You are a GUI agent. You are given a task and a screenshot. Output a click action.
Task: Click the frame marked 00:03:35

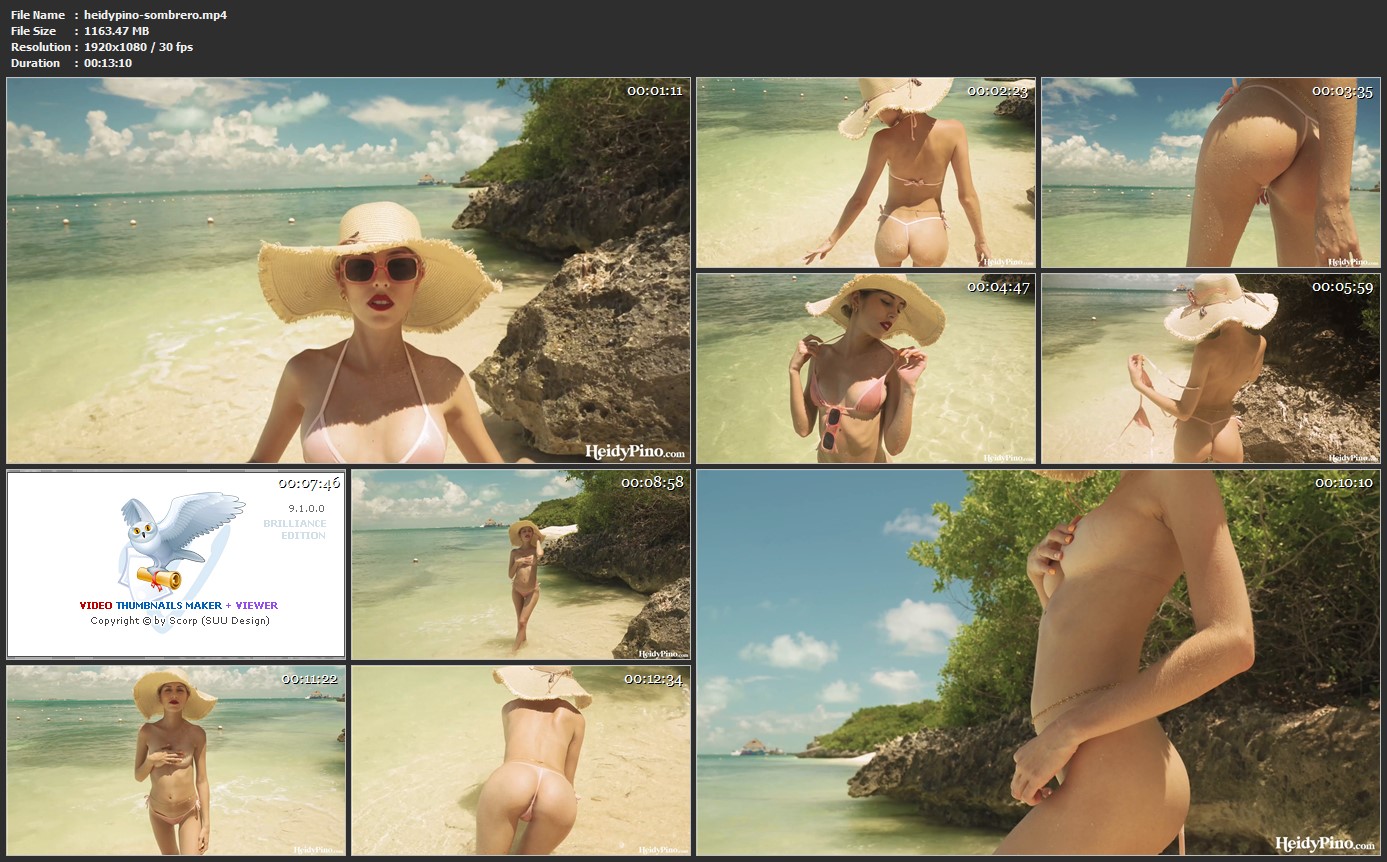click(1210, 172)
